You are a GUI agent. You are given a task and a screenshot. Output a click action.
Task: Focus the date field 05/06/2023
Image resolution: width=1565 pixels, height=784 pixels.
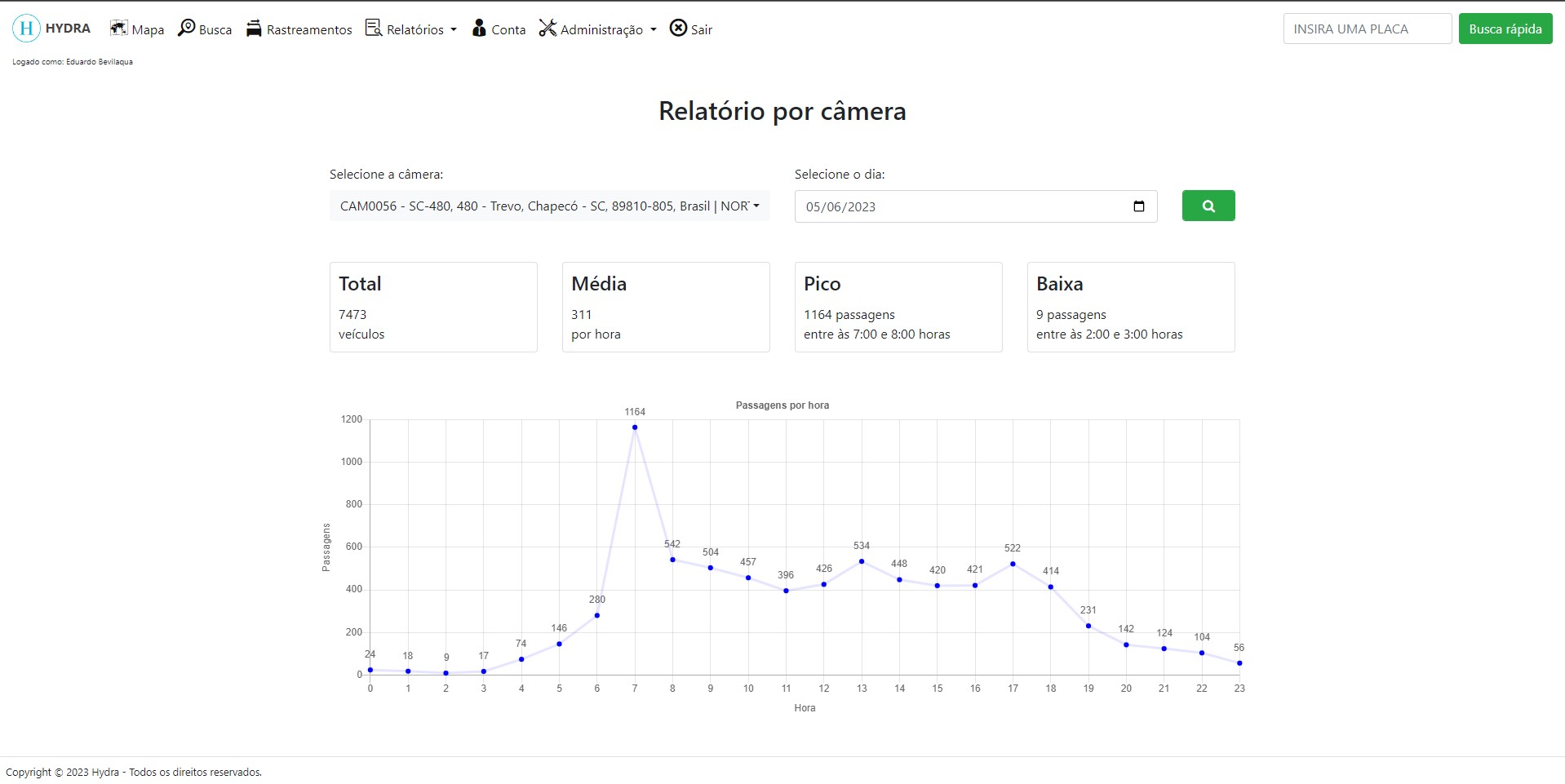tap(976, 206)
